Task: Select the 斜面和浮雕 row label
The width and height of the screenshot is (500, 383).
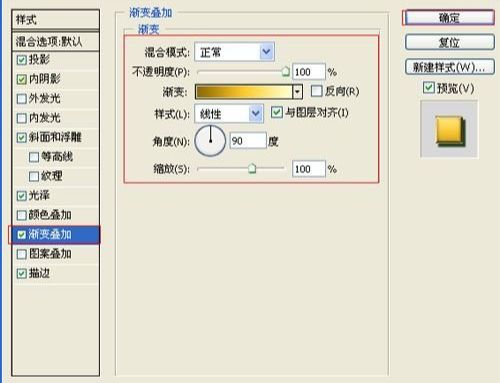Action: [55, 137]
